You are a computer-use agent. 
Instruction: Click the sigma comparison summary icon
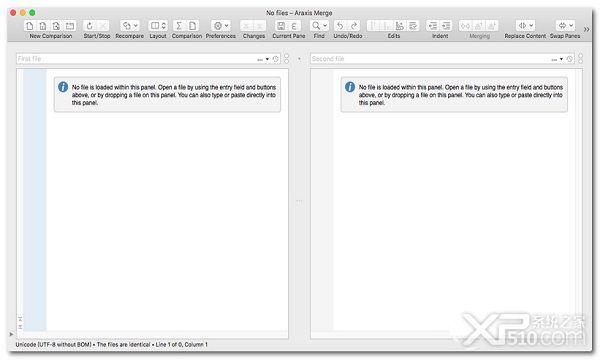[x=179, y=26]
